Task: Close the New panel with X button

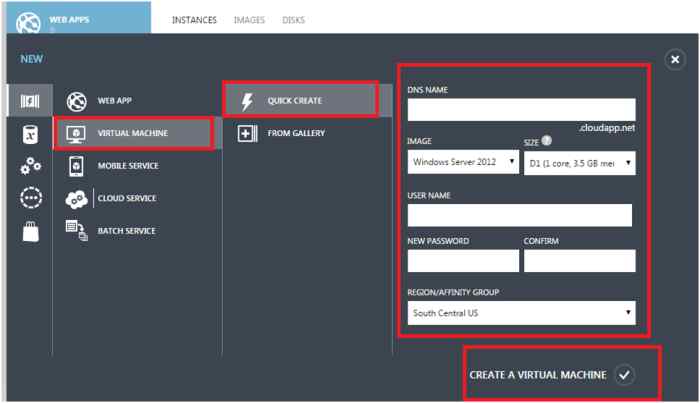Action: [675, 59]
